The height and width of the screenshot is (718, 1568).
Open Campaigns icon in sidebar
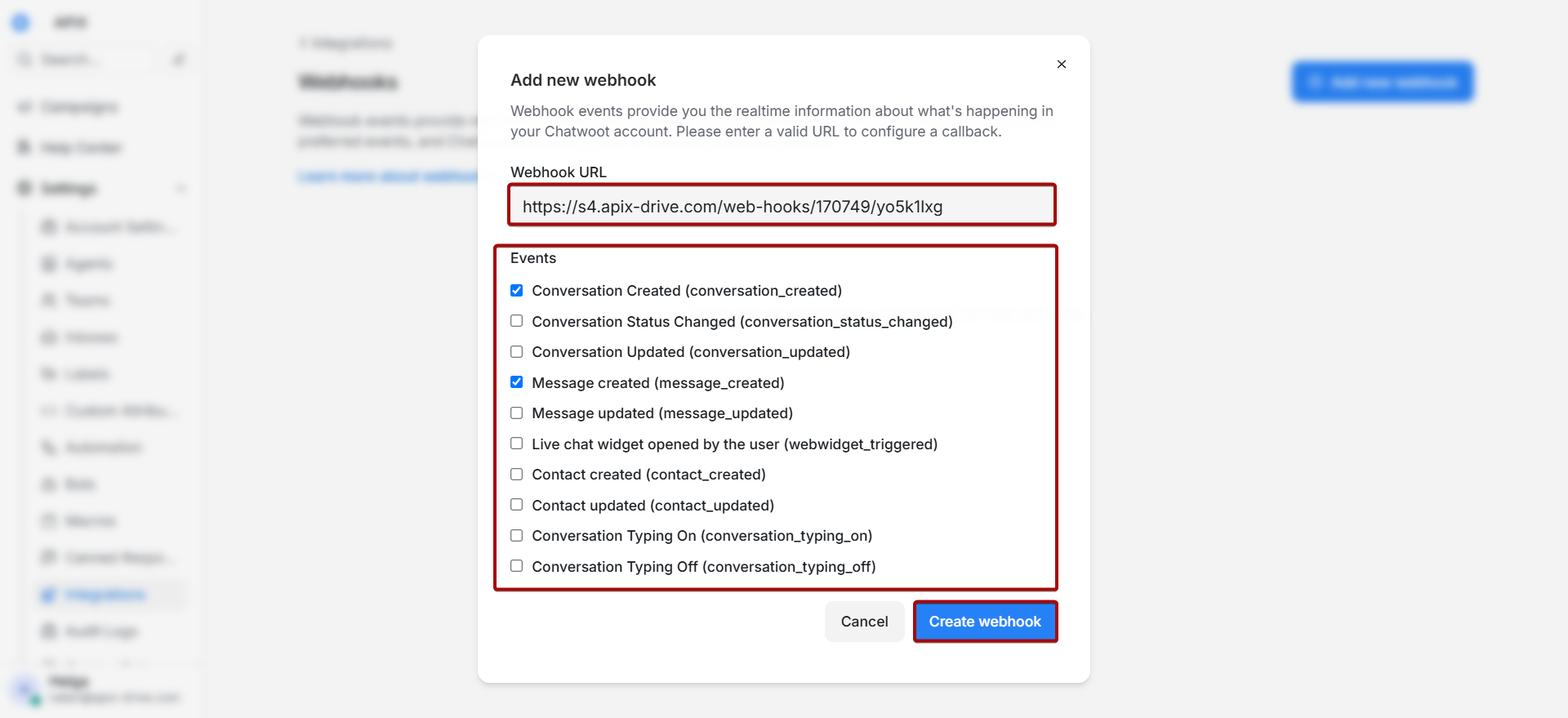pos(24,107)
